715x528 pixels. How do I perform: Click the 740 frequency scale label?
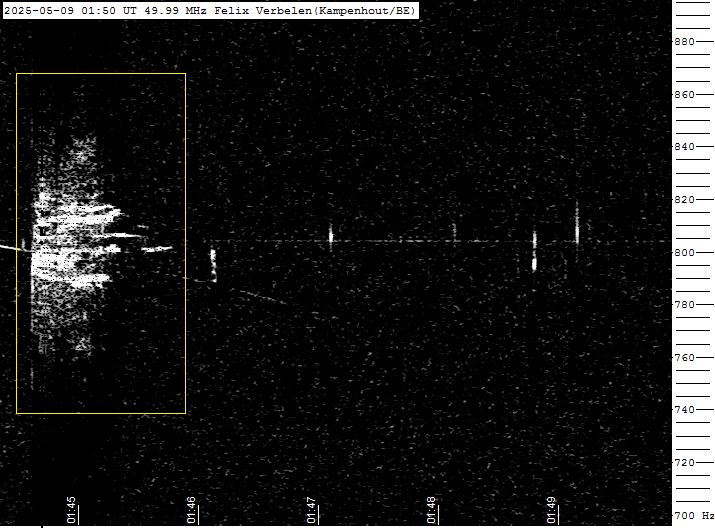tap(684, 409)
